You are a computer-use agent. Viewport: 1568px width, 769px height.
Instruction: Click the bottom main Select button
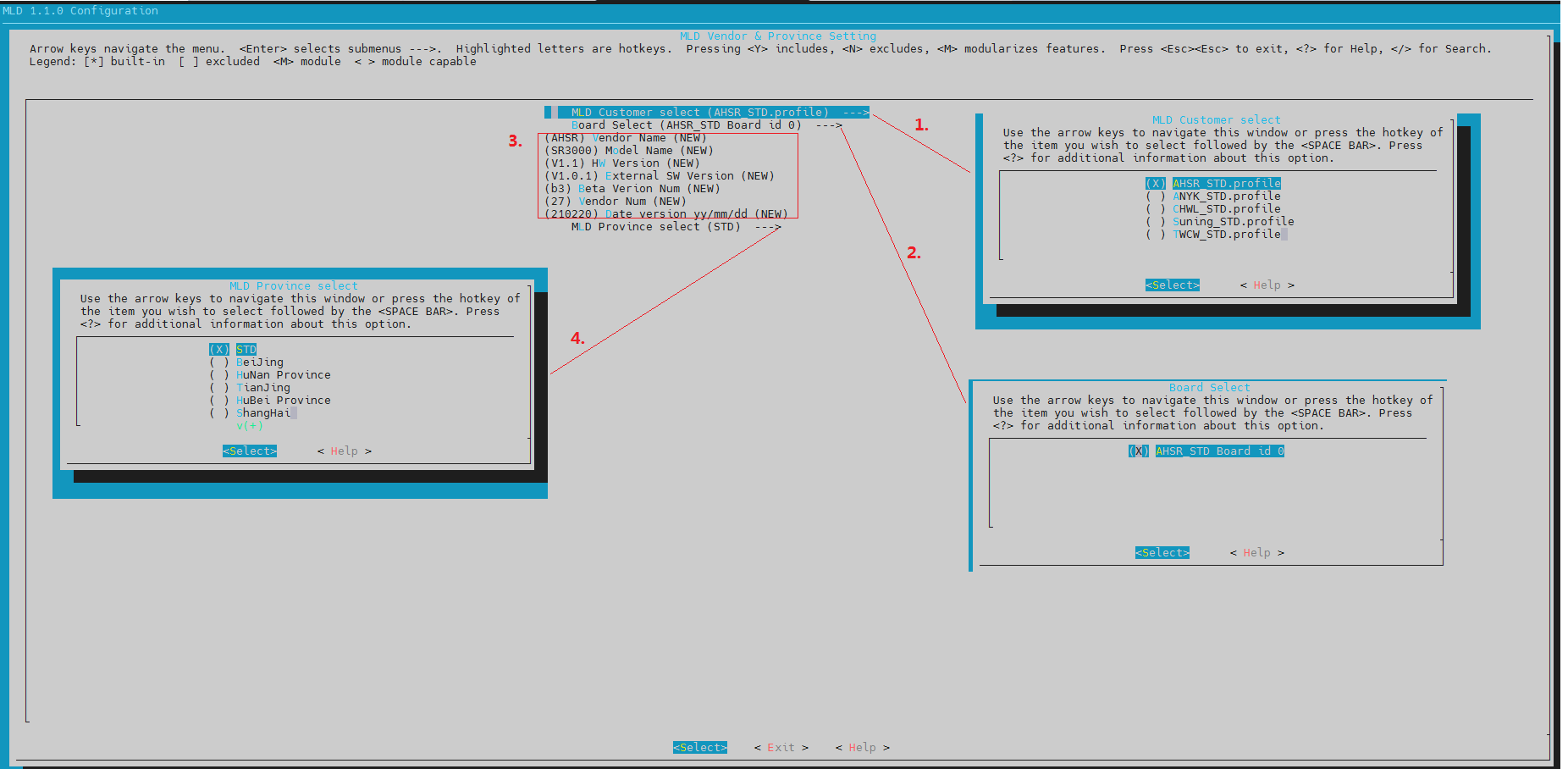coord(699,747)
